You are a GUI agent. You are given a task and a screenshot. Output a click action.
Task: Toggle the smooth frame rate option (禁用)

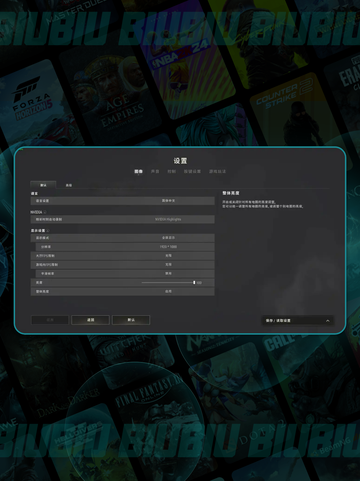point(125,274)
